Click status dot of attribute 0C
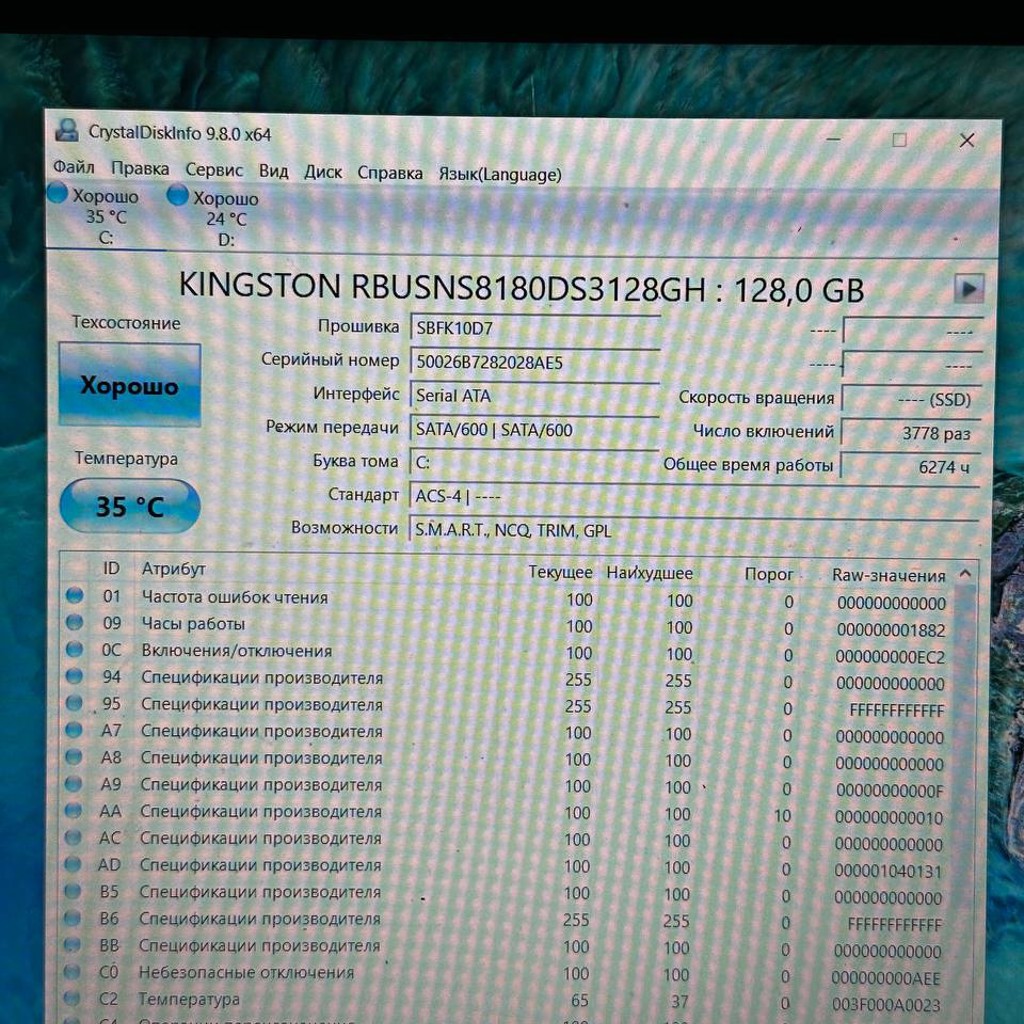 [x=74, y=648]
